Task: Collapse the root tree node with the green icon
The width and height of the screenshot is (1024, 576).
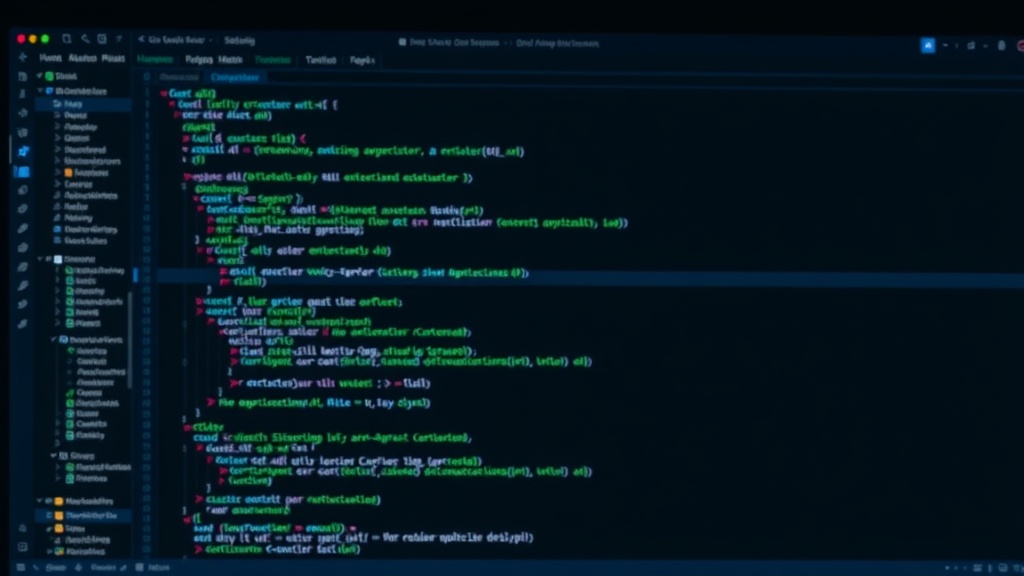Action: (x=40, y=76)
